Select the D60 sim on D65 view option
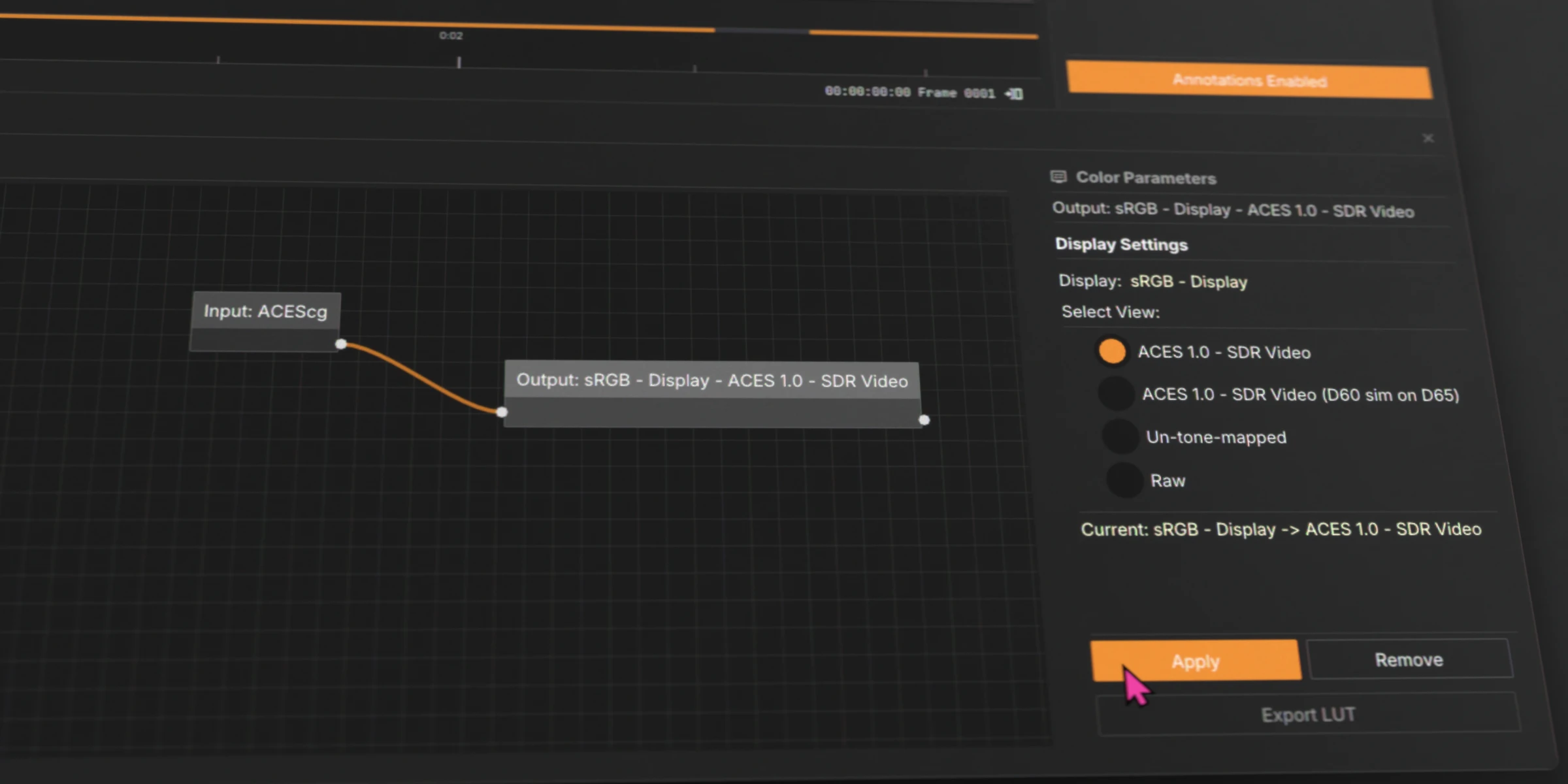The width and height of the screenshot is (1568, 784). tap(1116, 393)
